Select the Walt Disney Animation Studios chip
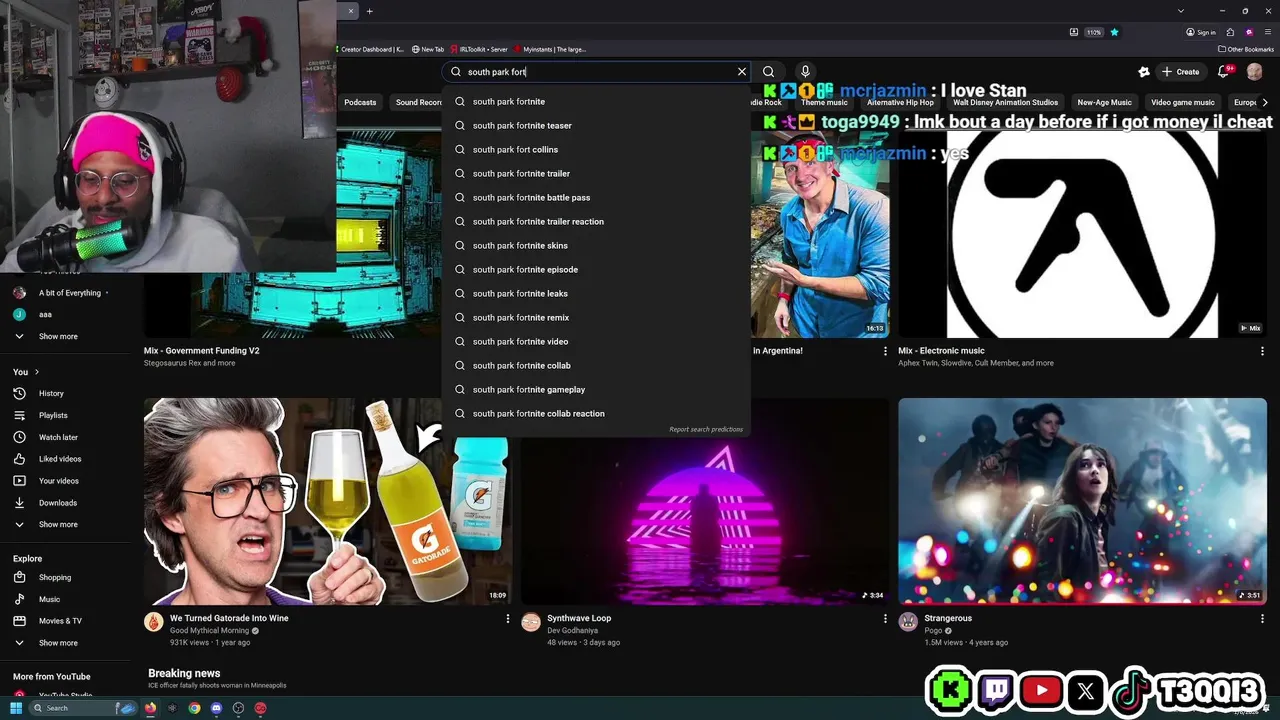This screenshot has height=720, width=1280. click(x=1005, y=102)
